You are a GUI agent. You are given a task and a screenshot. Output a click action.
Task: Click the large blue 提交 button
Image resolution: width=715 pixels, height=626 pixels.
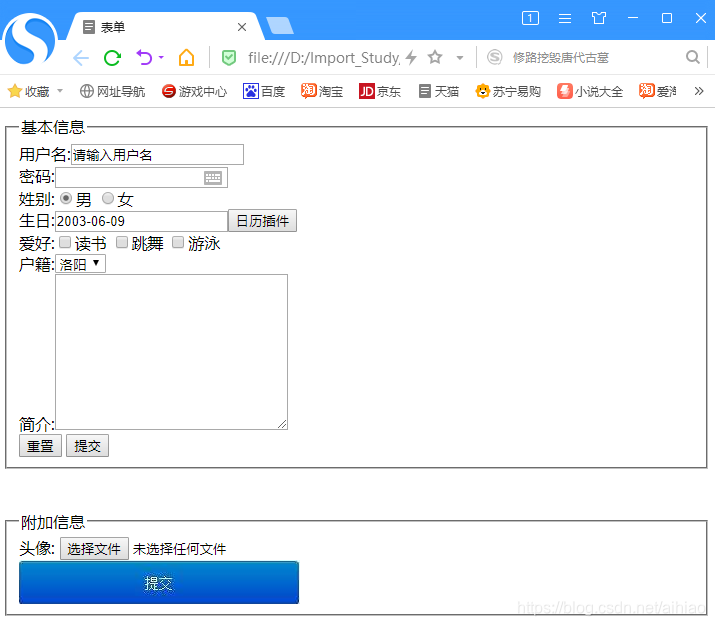[x=159, y=583]
